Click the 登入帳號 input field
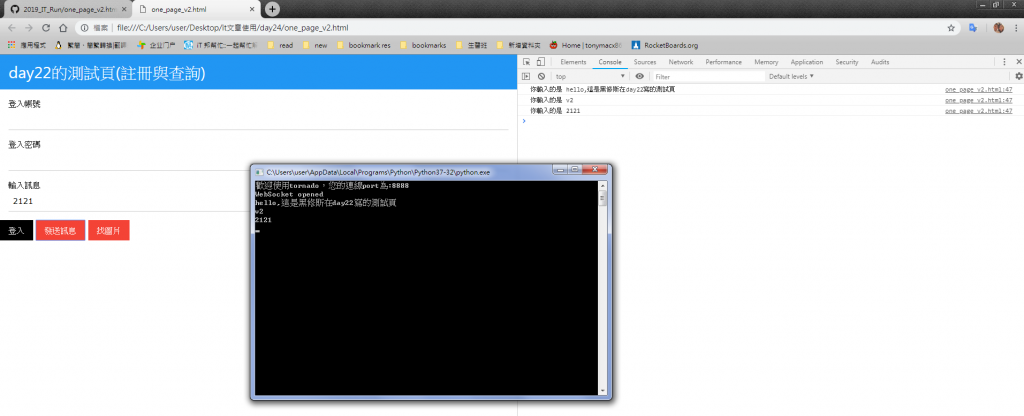Image resolution: width=1024 pixels, height=416 pixels. 257,121
